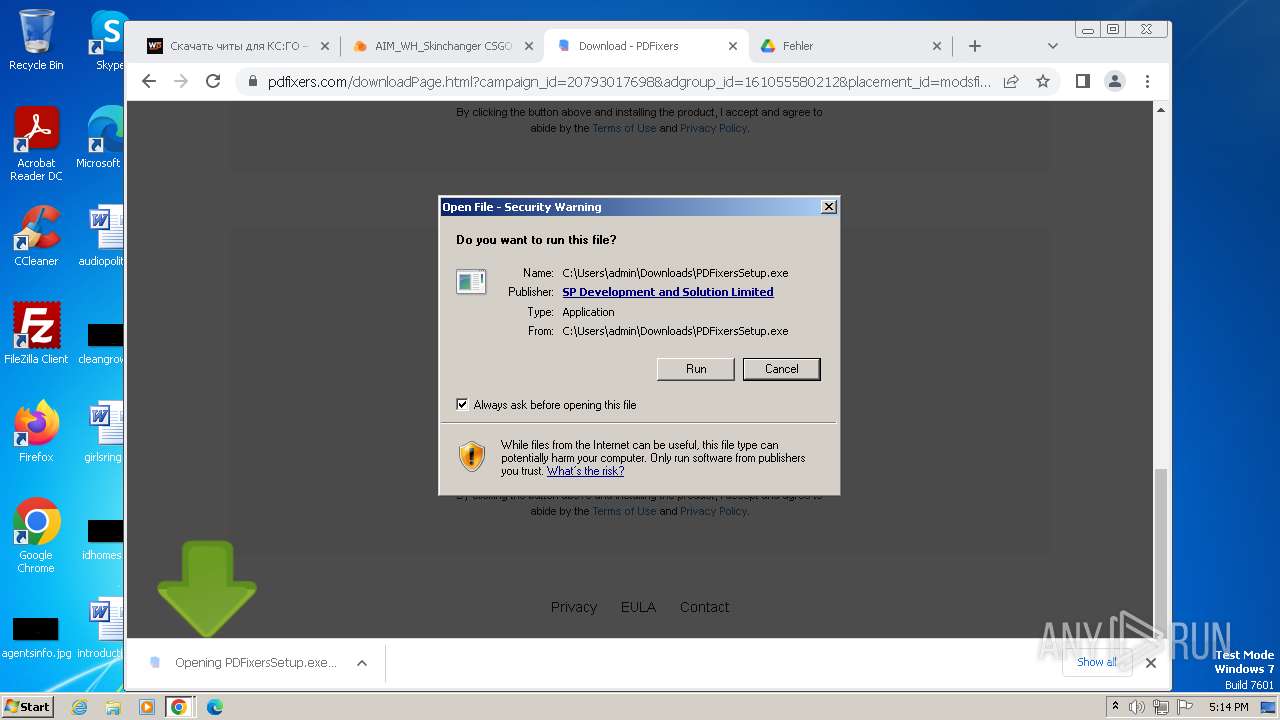Open the Privacy footer link
The image size is (1280, 720).
tap(574, 607)
